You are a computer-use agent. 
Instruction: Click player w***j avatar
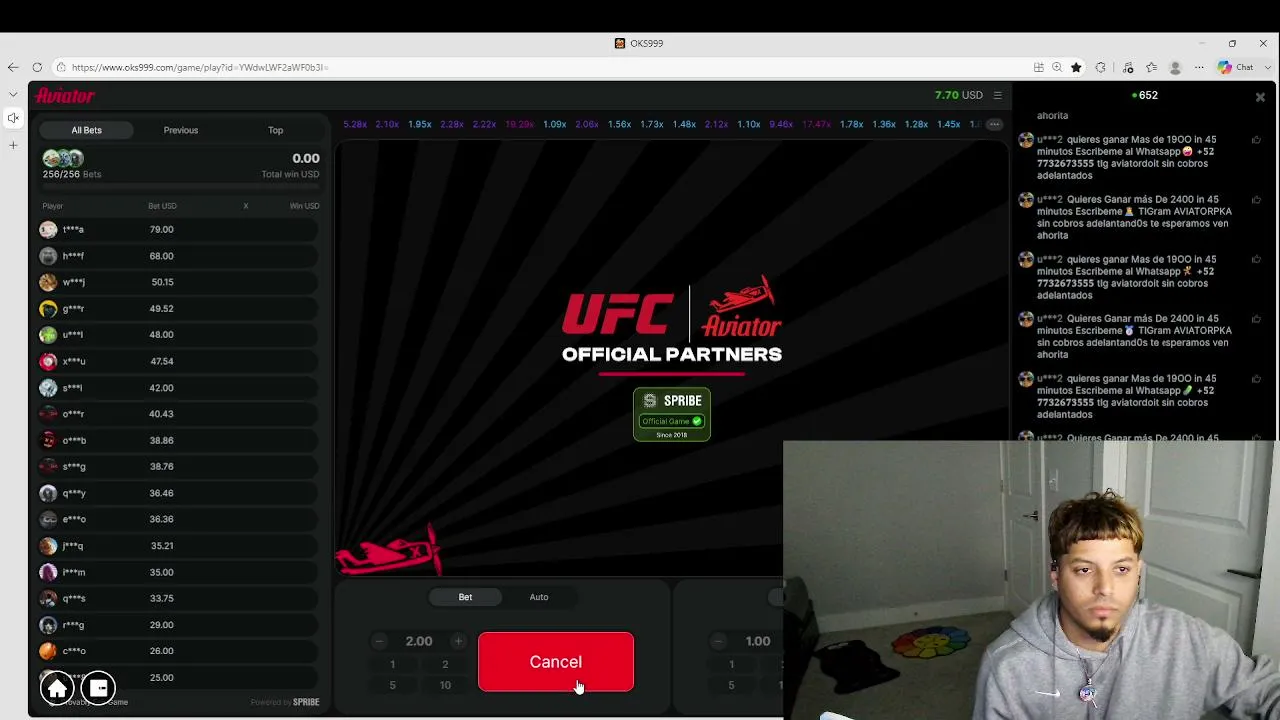click(x=48, y=282)
